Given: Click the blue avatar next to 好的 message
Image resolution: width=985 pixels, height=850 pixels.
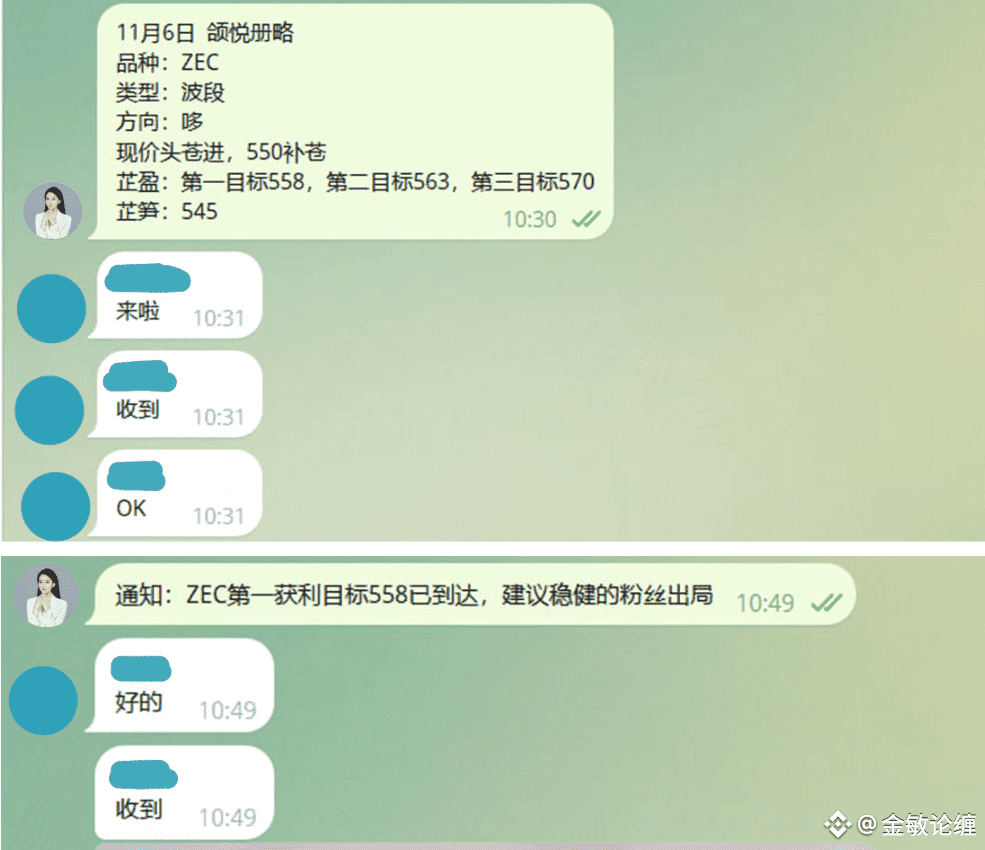Looking at the screenshot, I should (x=43, y=700).
